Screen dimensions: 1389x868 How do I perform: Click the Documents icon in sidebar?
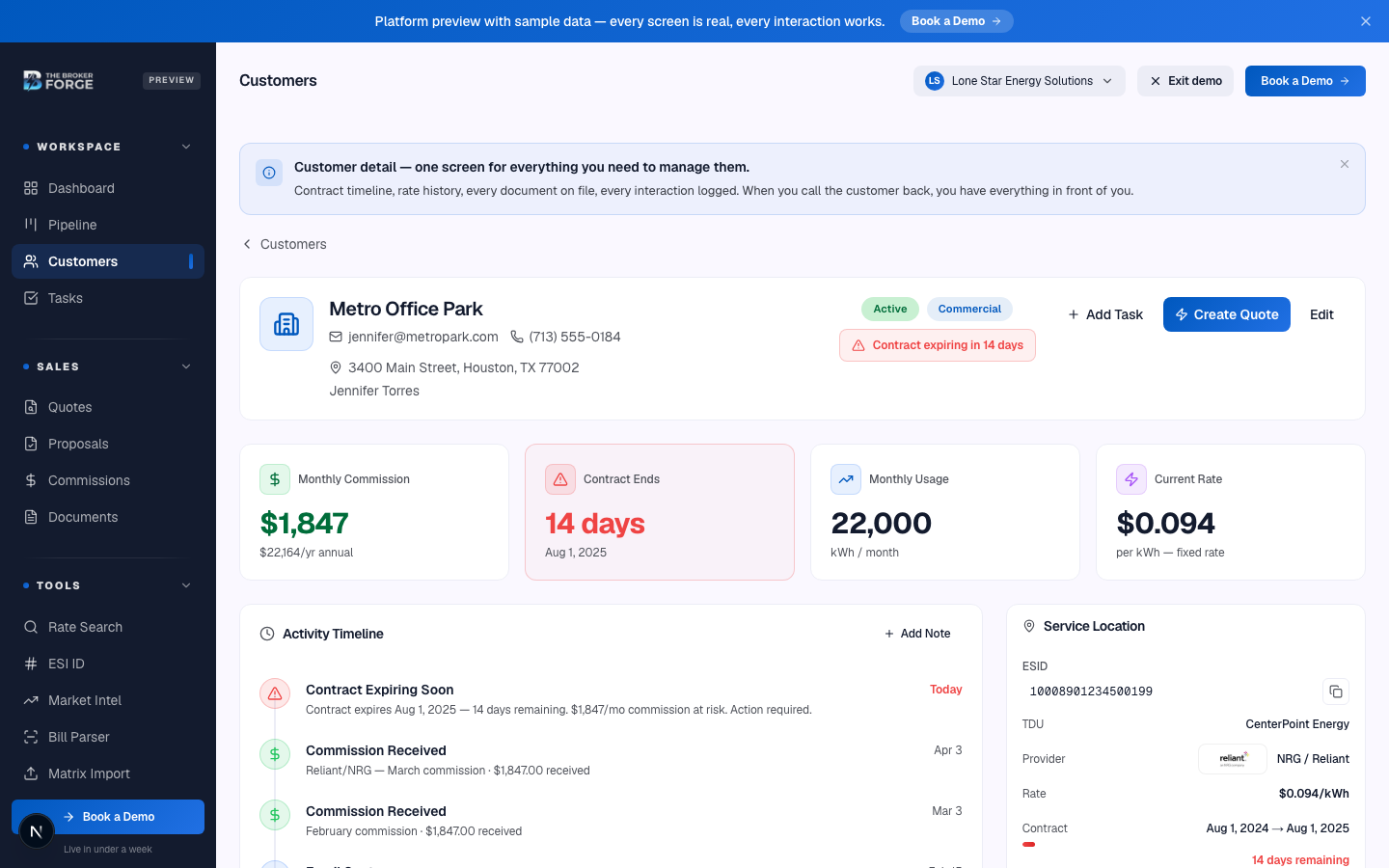point(31,517)
